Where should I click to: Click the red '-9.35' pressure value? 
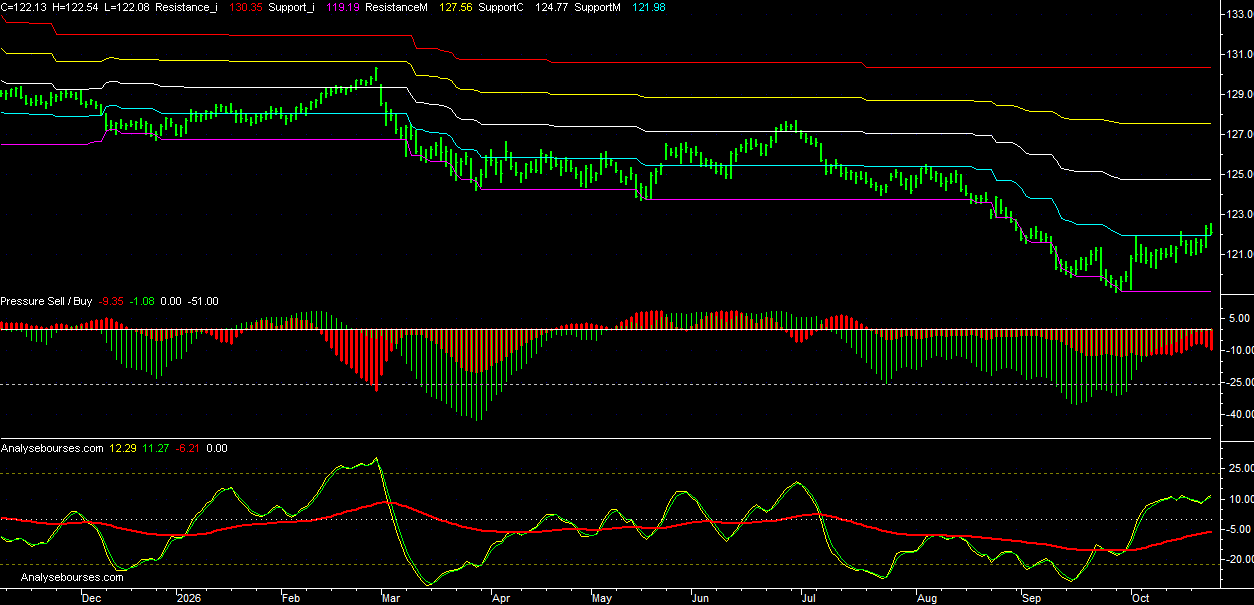tap(112, 301)
